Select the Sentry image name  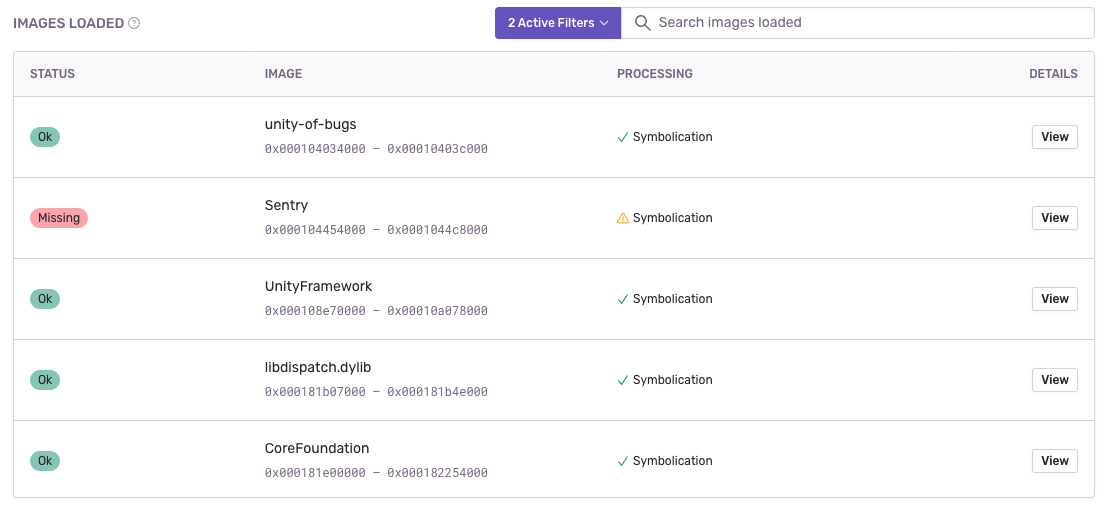286,205
